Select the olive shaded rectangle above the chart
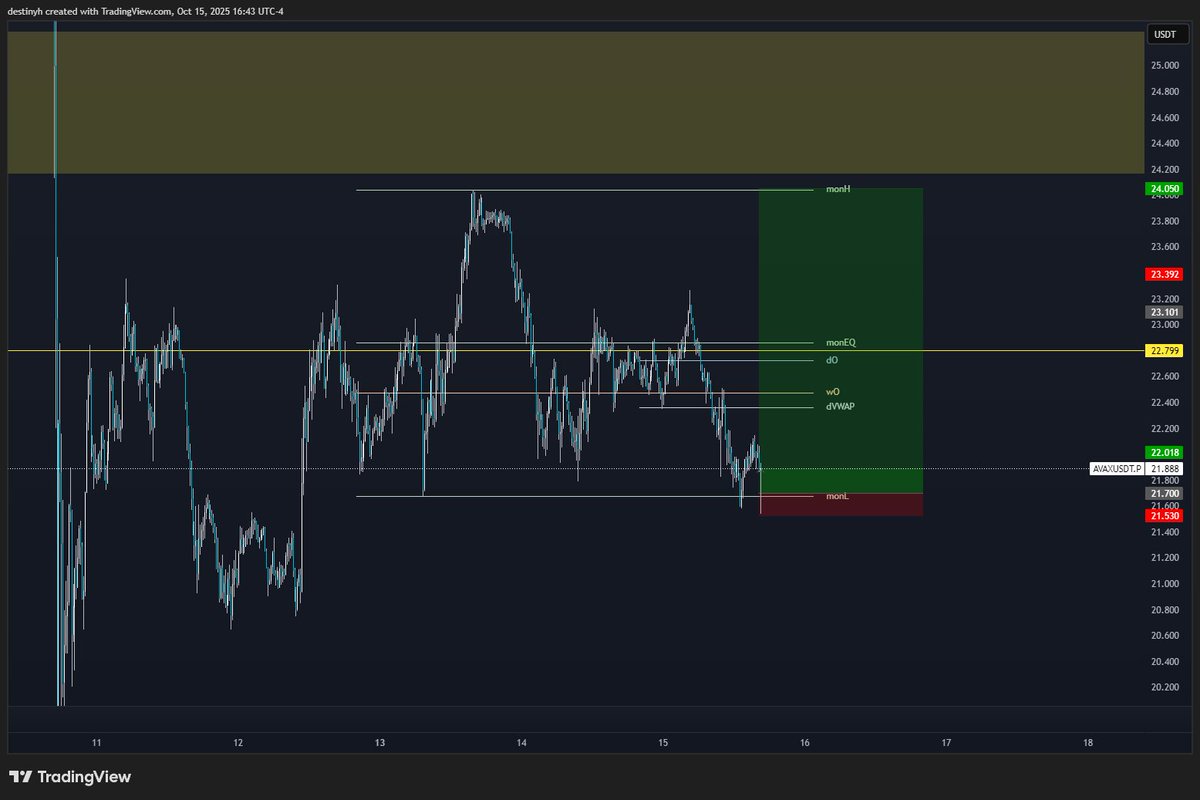This screenshot has width=1200, height=800. tap(575, 102)
